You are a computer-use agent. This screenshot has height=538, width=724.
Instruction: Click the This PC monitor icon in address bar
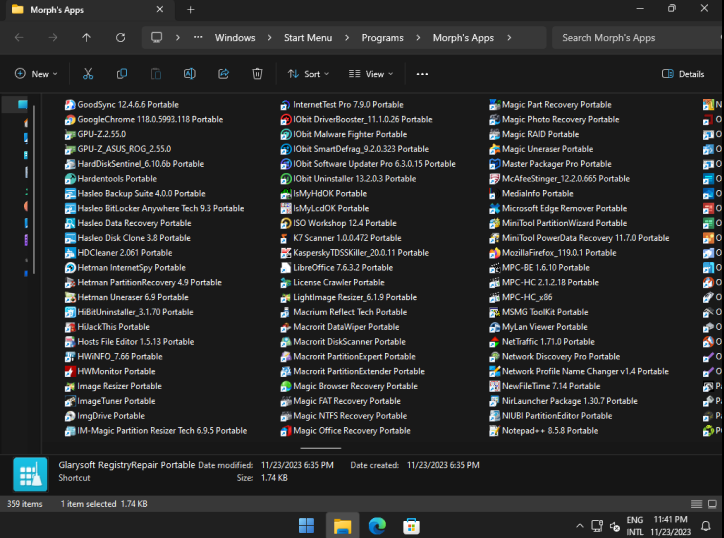(x=157, y=37)
